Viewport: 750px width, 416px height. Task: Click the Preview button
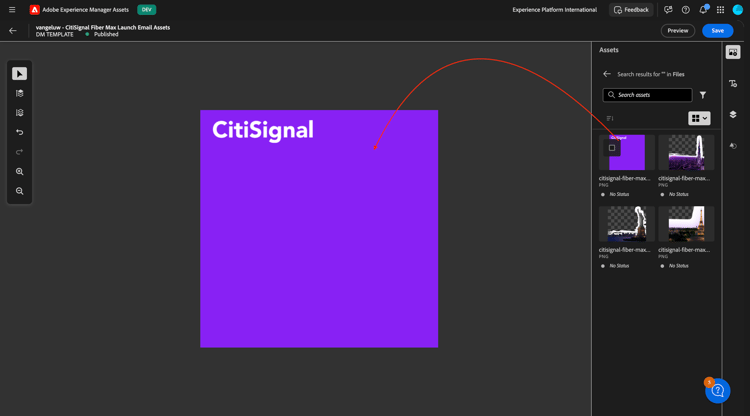tap(678, 31)
